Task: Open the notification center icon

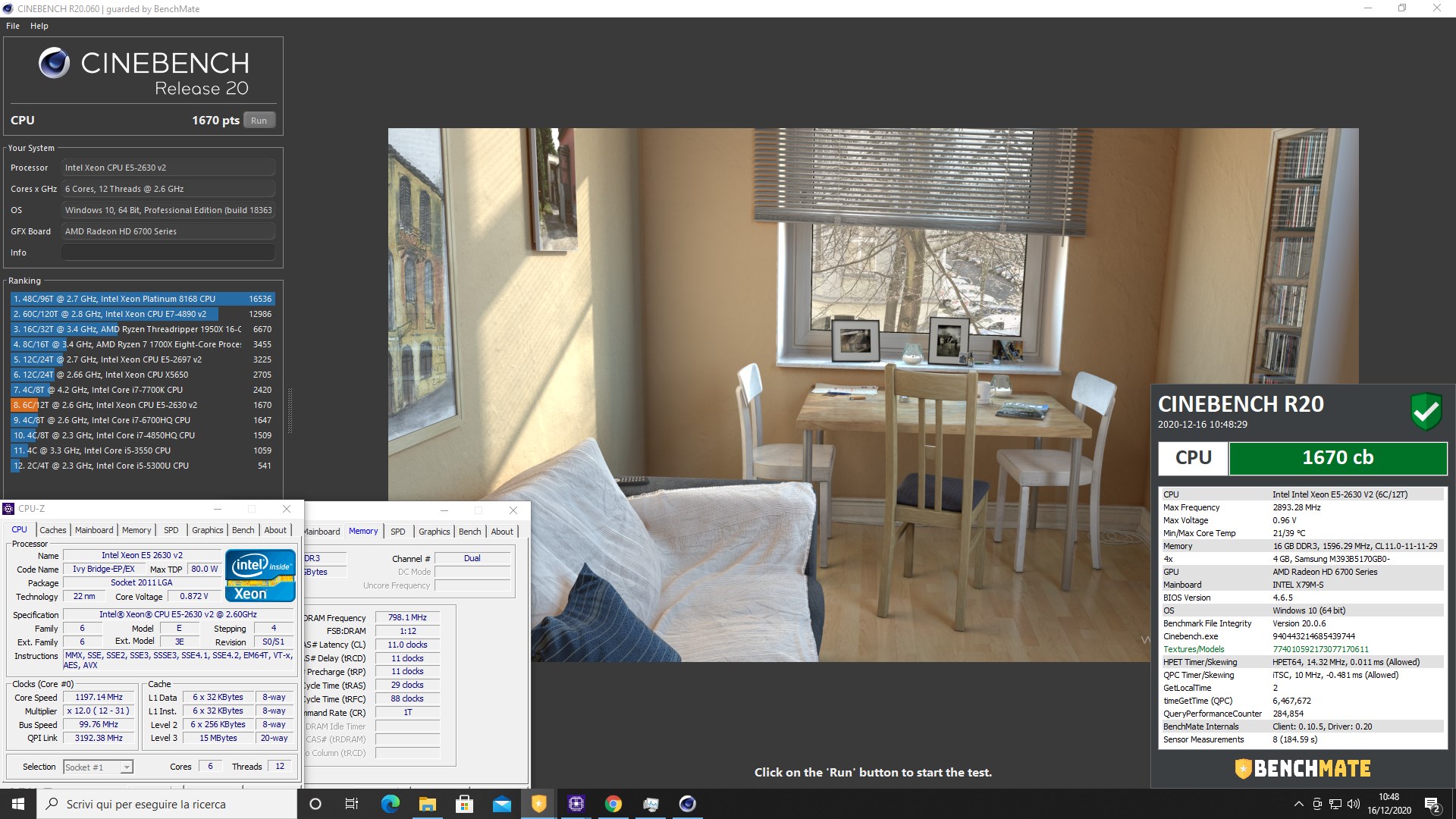Action: click(1432, 805)
